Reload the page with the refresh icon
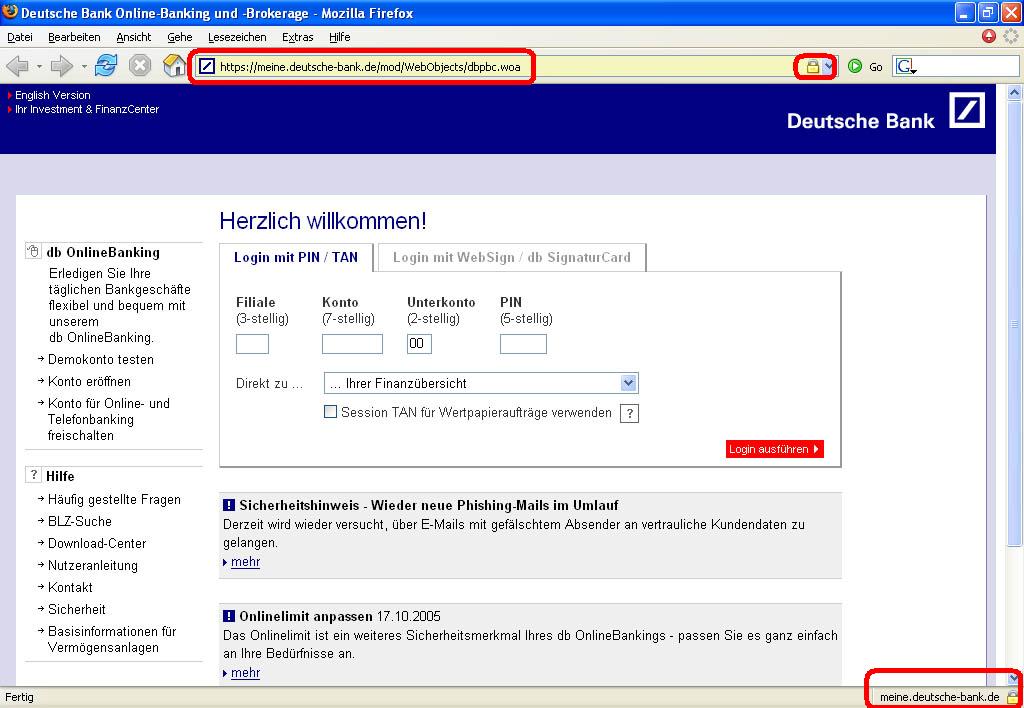Screen dimensions: 1024x708 click(106, 65)
